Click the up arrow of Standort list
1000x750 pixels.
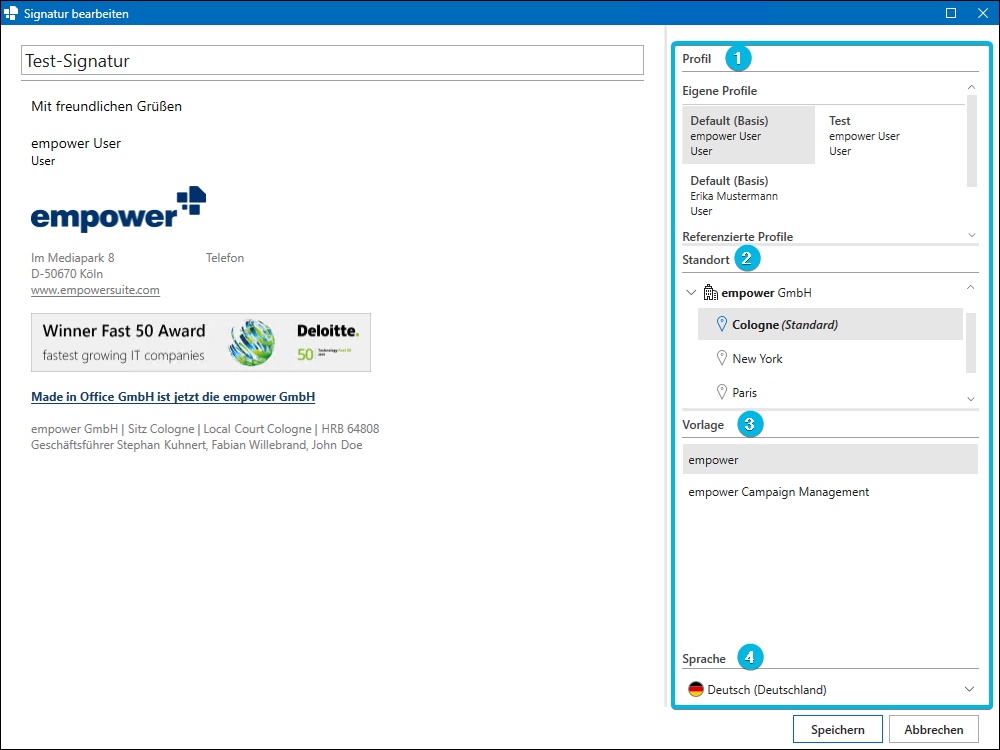(x=971, y=288)
